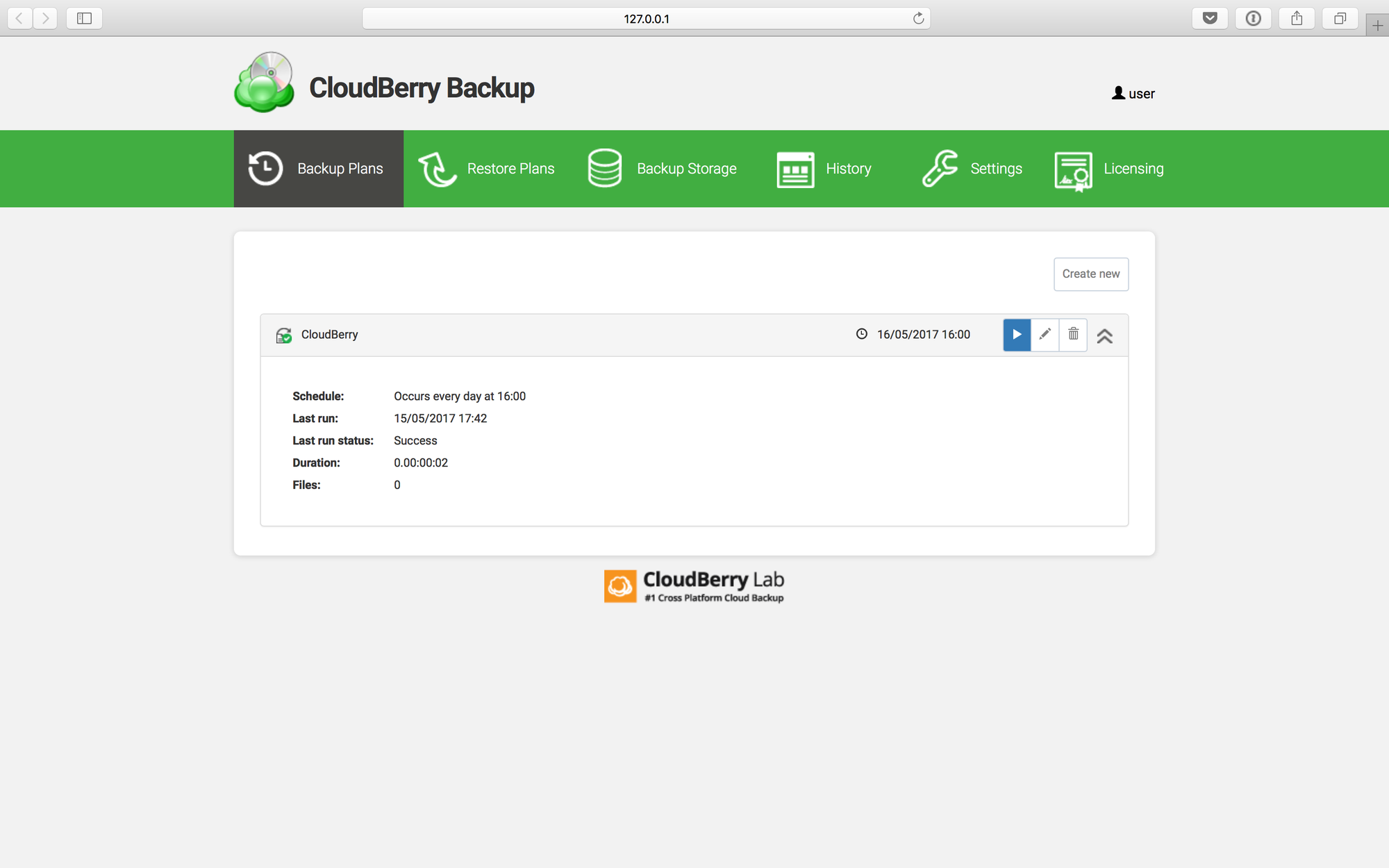Open a new browser tab with plus
Image resolution: width=1389 pixels, height=868 pixels.
1377,26
